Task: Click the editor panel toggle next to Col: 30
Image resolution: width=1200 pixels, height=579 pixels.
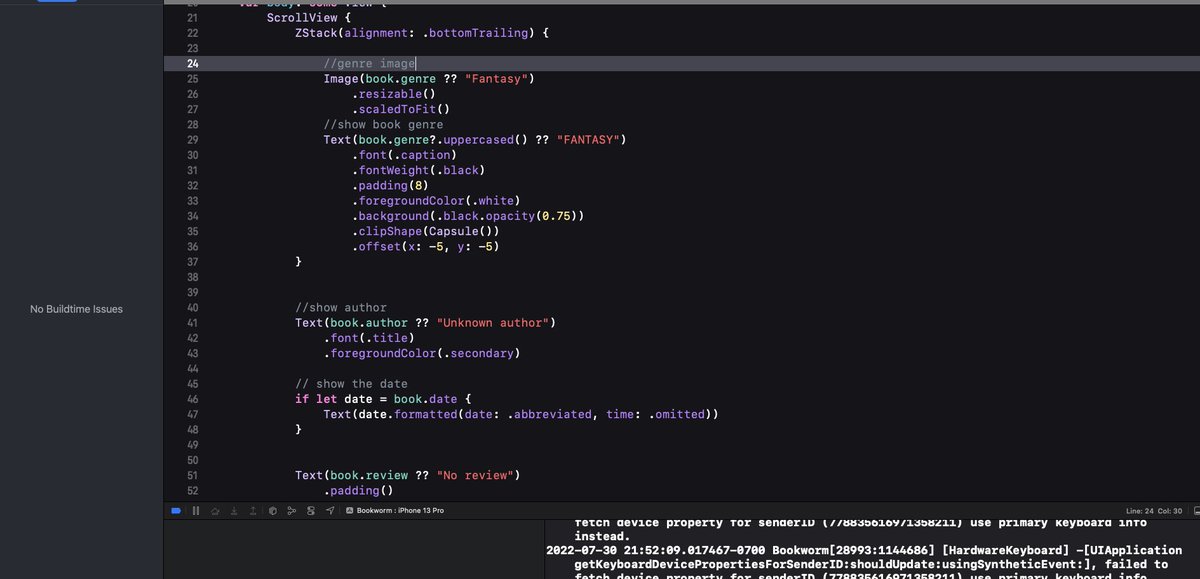Action: [x=1195, y=511]
